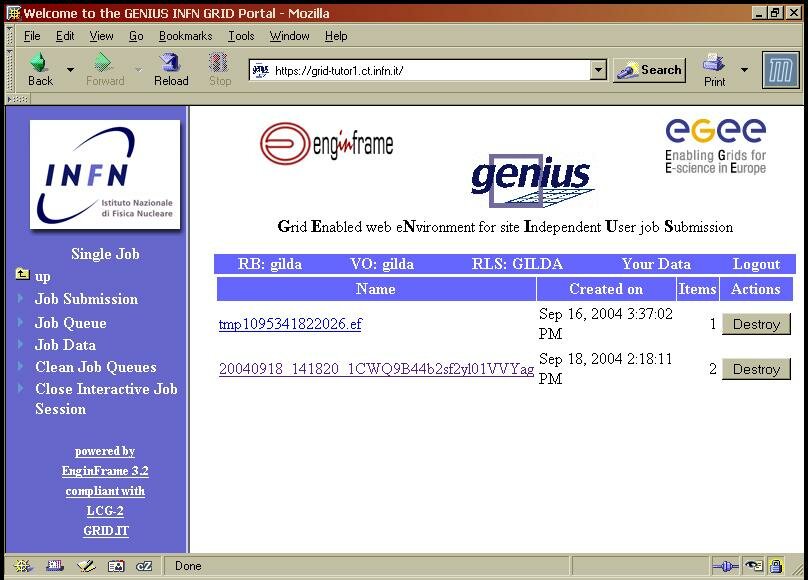Viewport: 808px width, 580px height.
Task: Open the Composer icon in status bar
Action: [86, 566]
